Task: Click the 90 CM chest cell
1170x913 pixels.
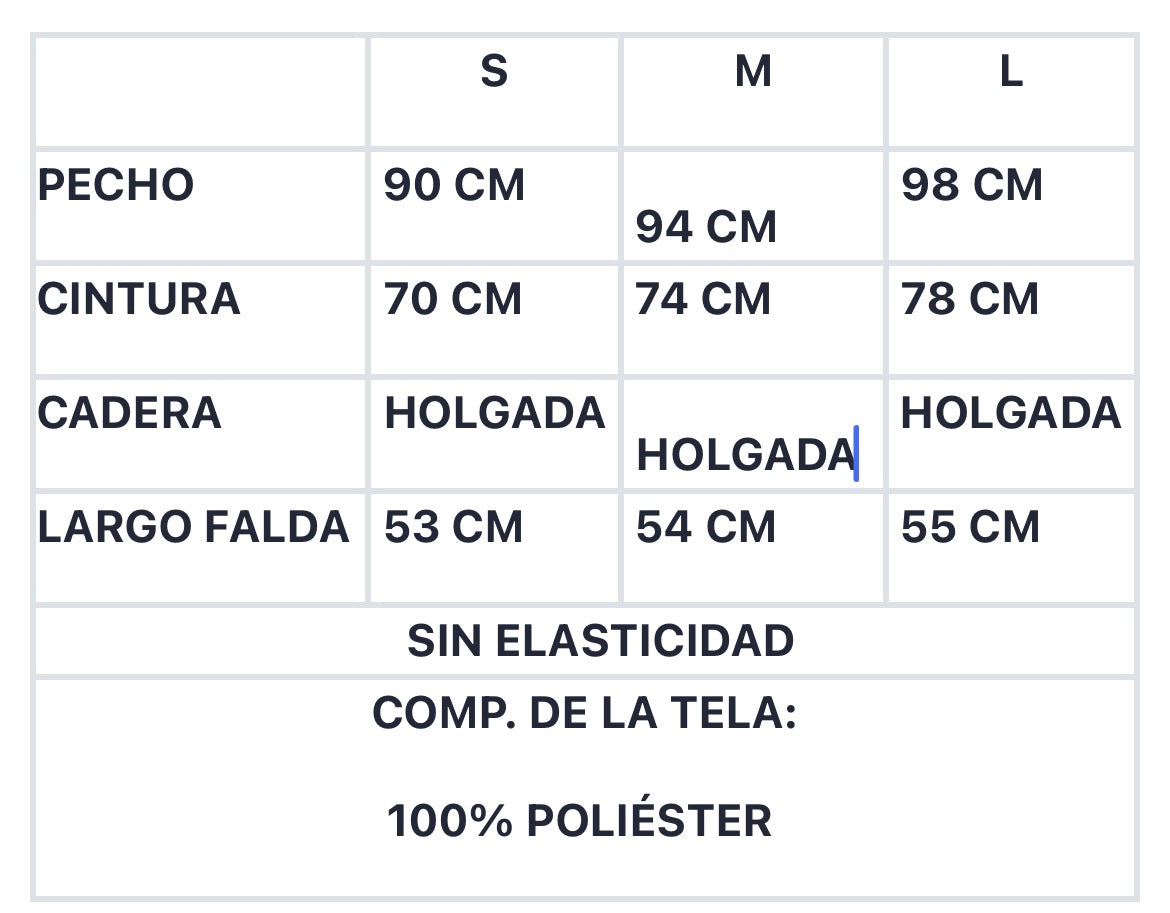Action: [494, 207]
